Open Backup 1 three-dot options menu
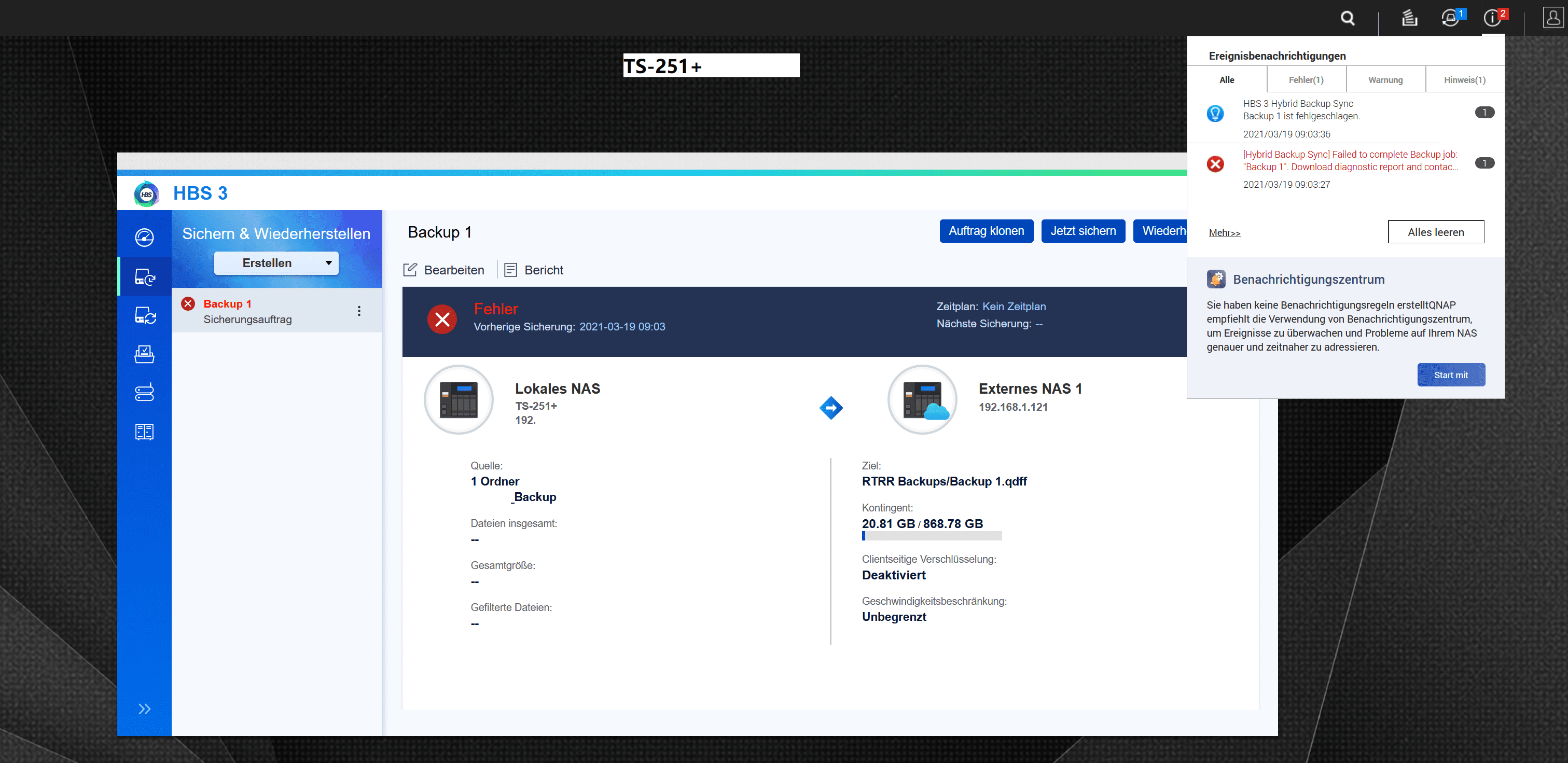Screen dimensions: 1568x763 click(359, 311)
